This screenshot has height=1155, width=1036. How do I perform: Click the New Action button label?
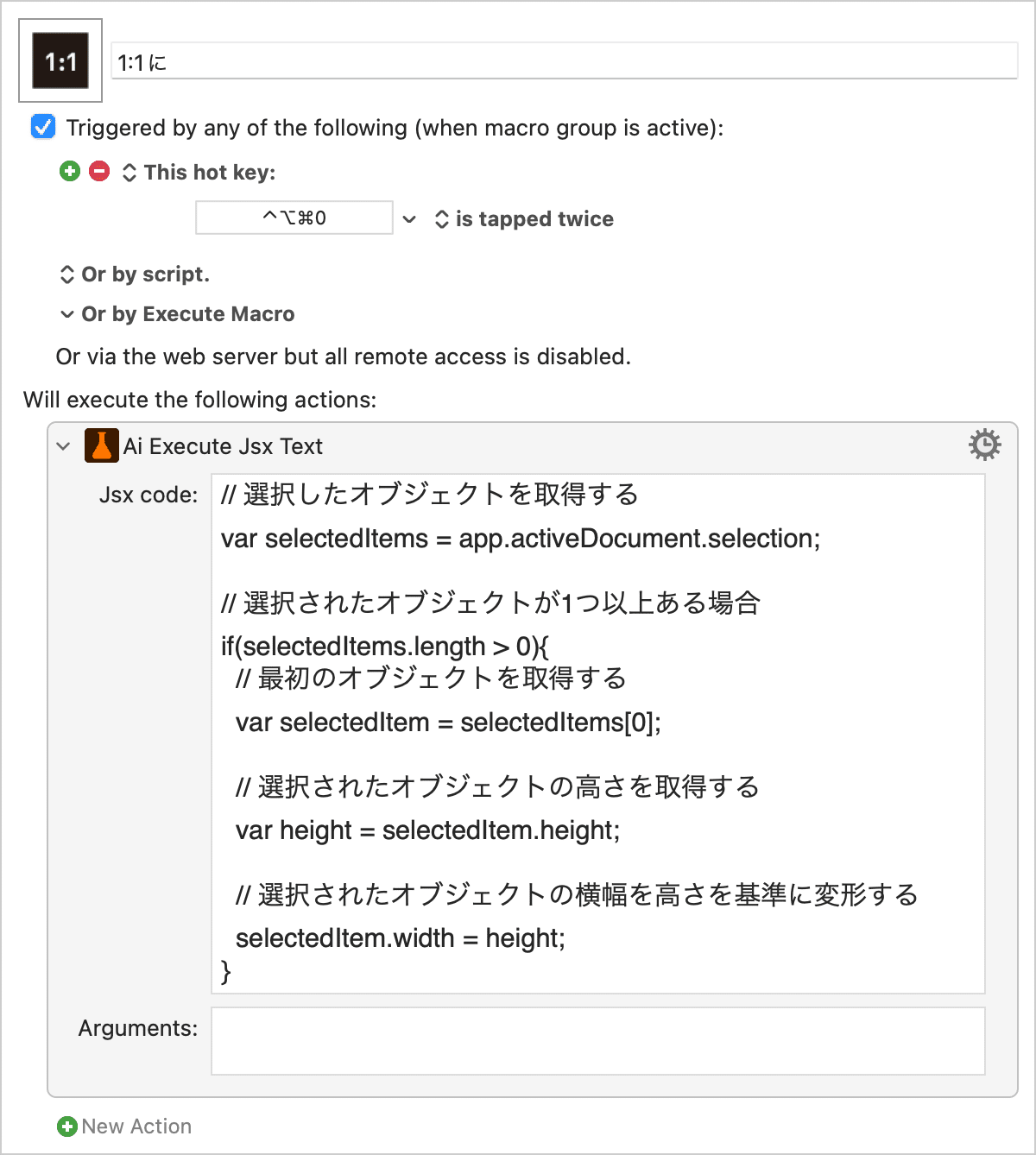[136, 1127]
